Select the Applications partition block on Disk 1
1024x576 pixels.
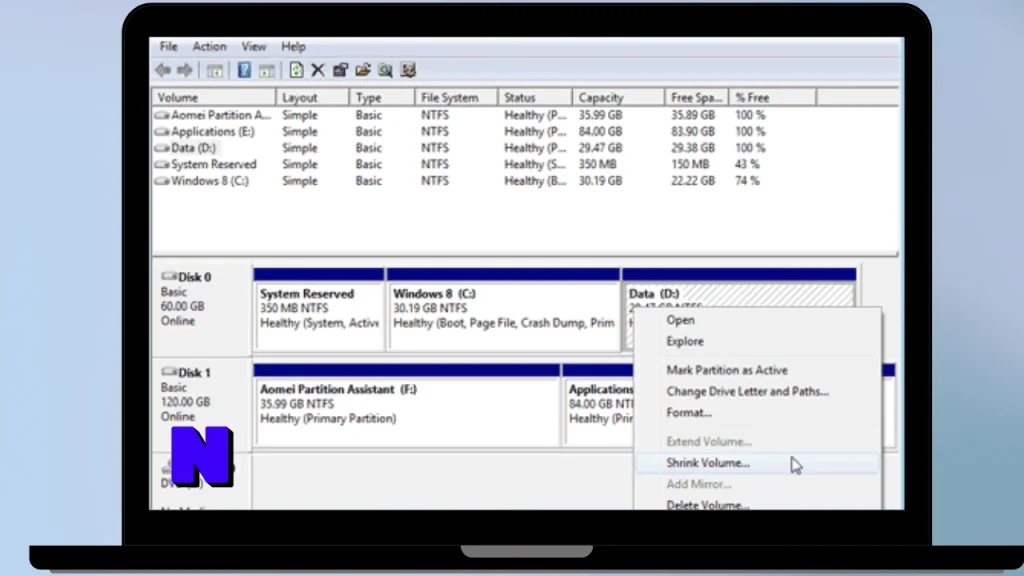[598, 405]
